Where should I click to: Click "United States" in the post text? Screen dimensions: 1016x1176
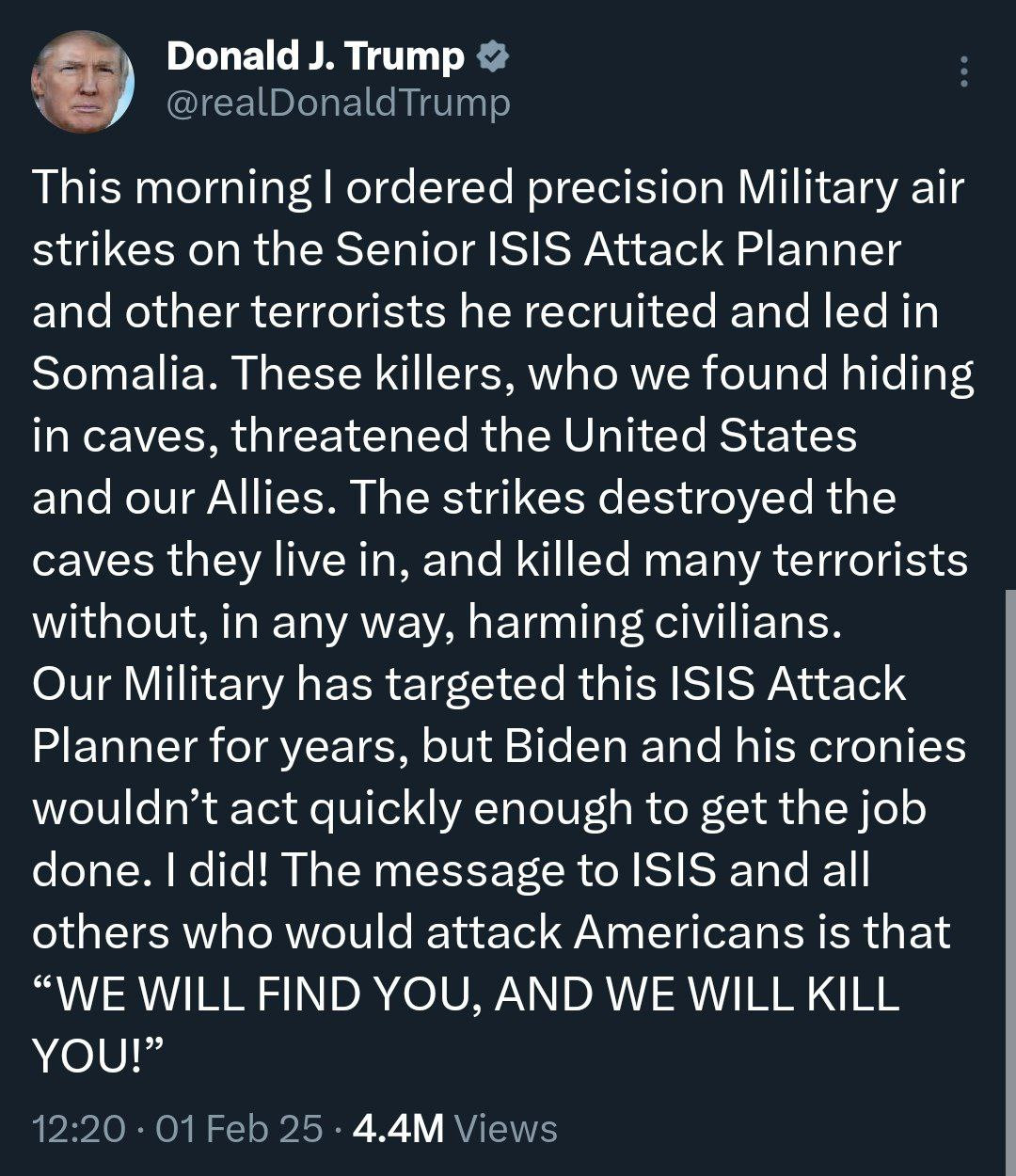(710, 437)
